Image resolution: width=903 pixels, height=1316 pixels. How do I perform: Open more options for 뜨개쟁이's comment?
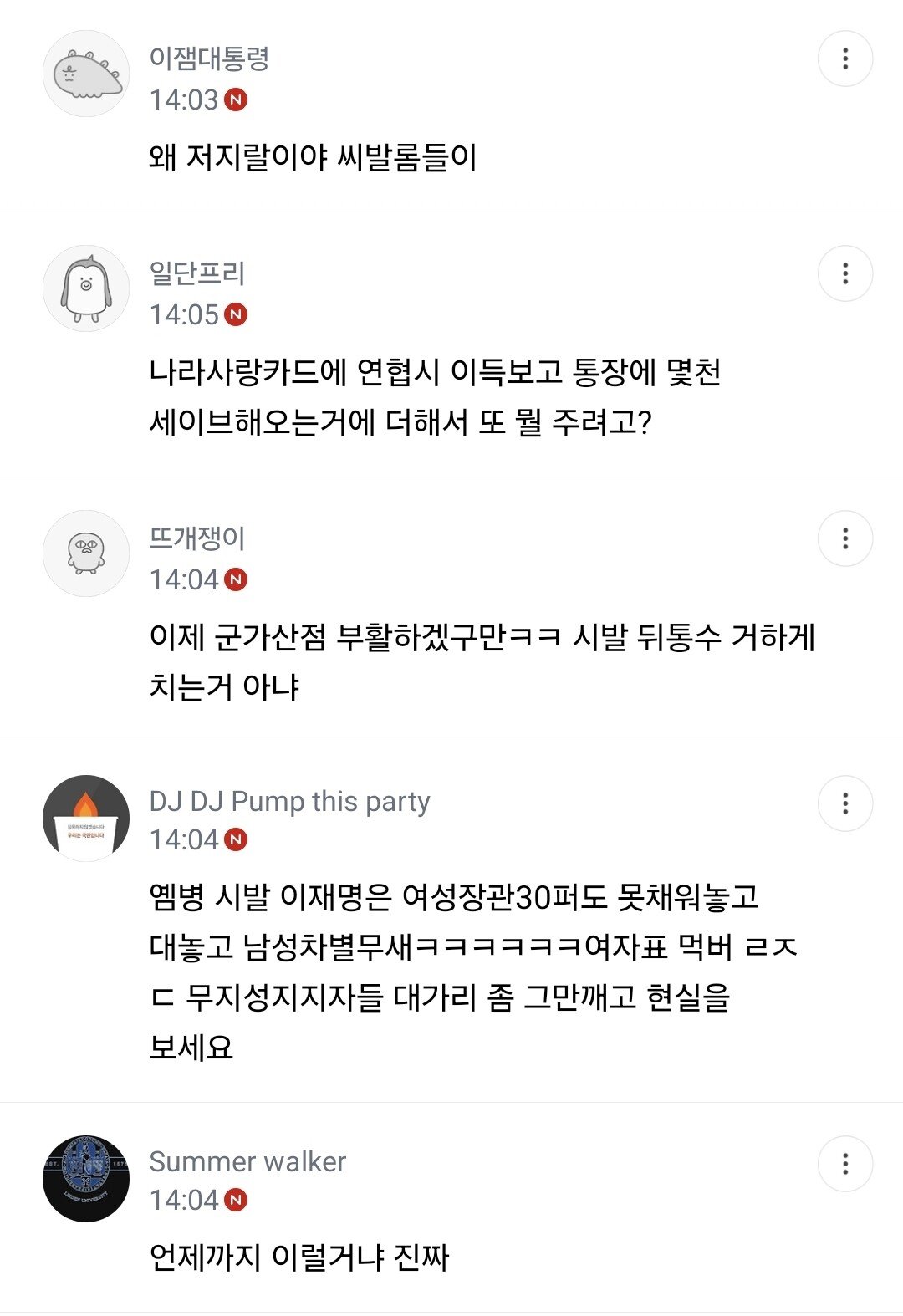click(x=844, y=538)
